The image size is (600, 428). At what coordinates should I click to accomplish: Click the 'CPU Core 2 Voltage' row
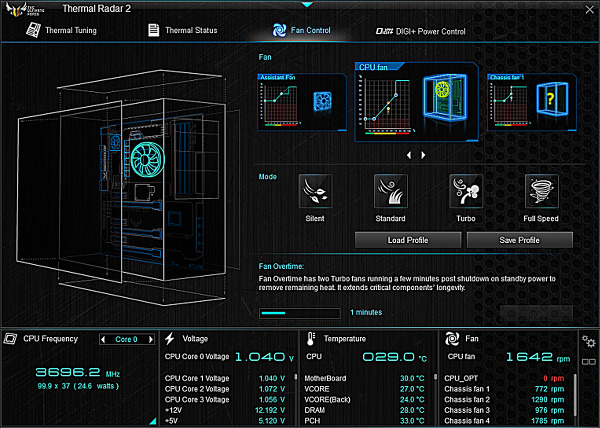(225, 389)
